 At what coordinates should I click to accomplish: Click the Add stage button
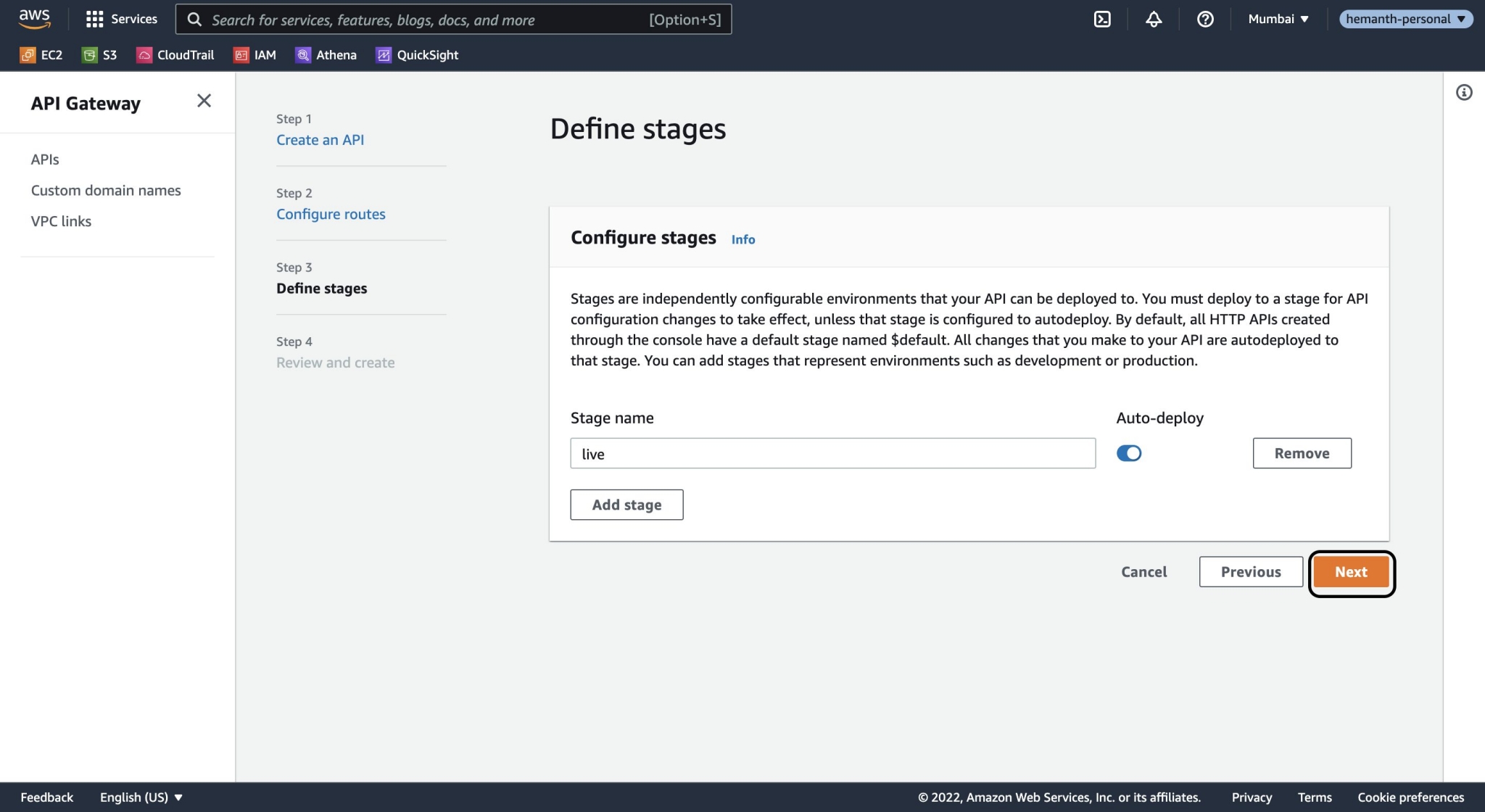626,505
